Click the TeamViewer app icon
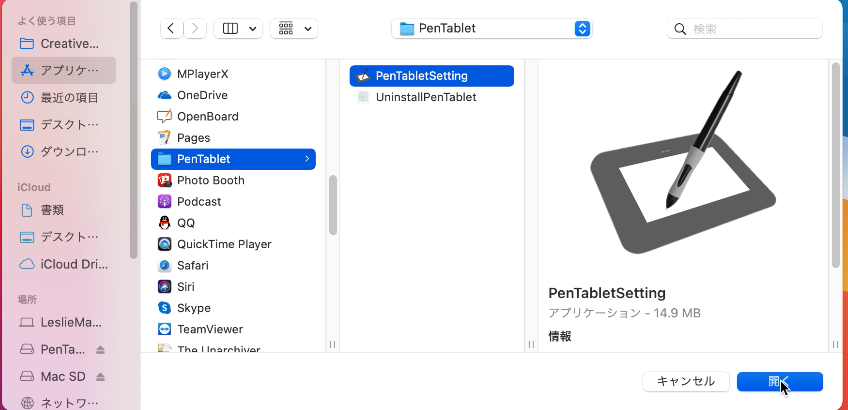 164,329
